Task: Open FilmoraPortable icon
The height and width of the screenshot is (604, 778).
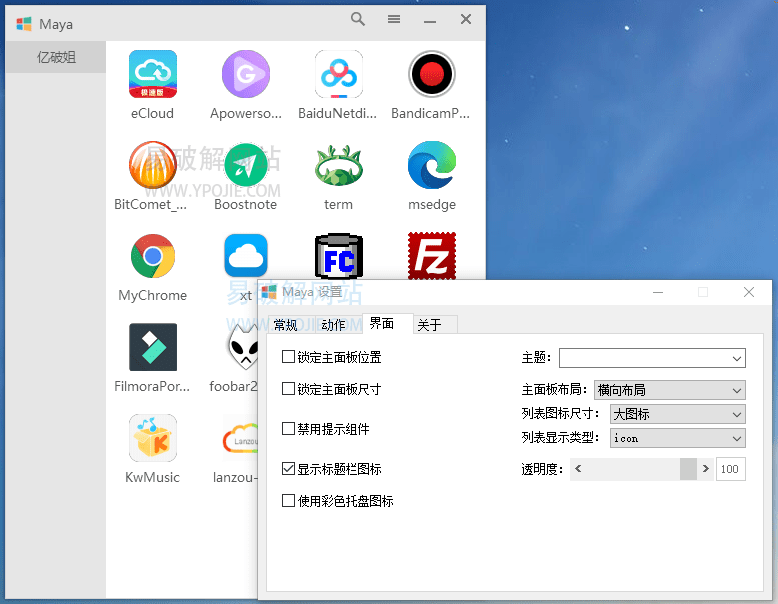Action: point(153,347)
